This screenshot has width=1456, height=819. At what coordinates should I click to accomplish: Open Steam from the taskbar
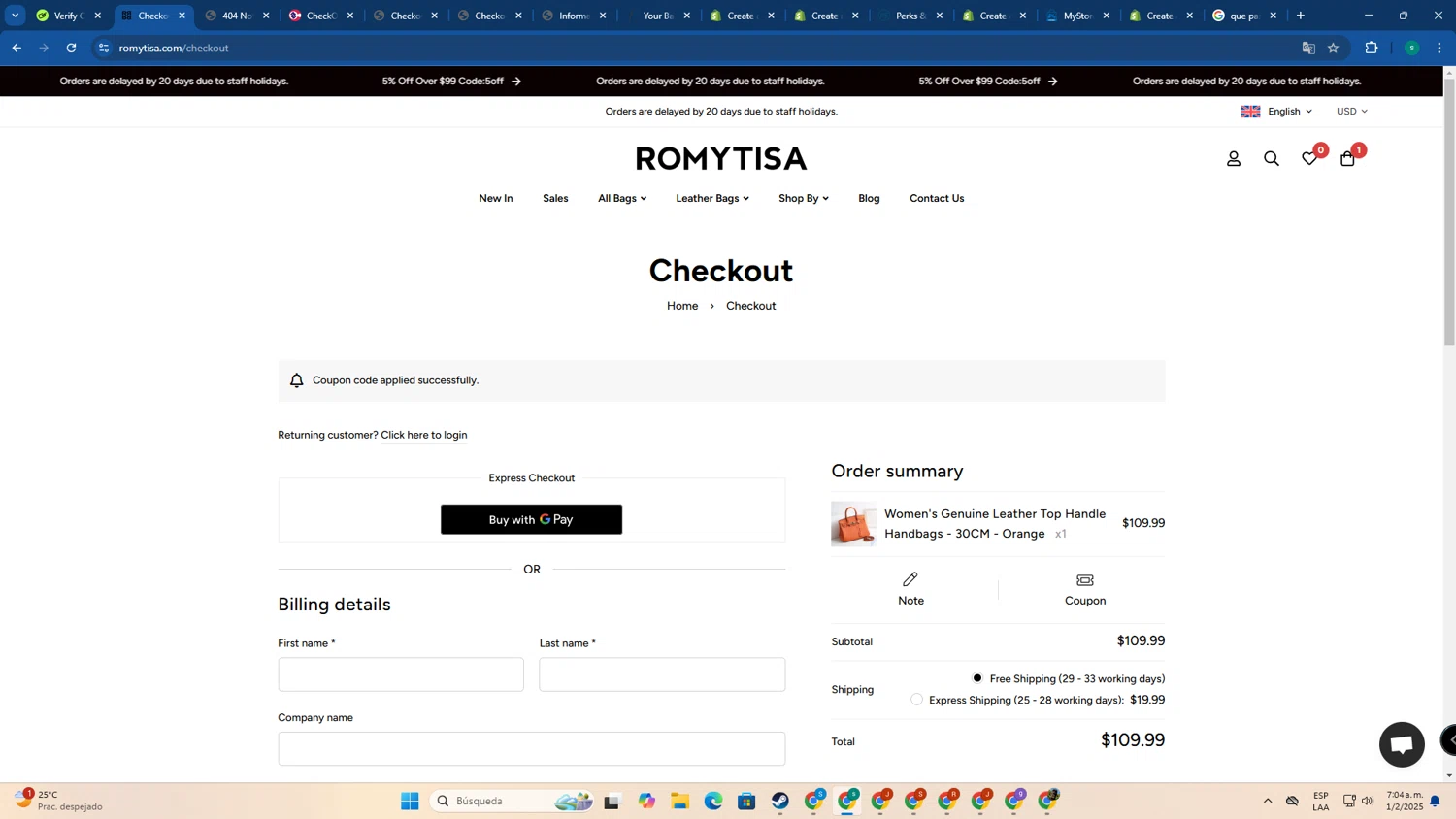[x=780, y=801]
